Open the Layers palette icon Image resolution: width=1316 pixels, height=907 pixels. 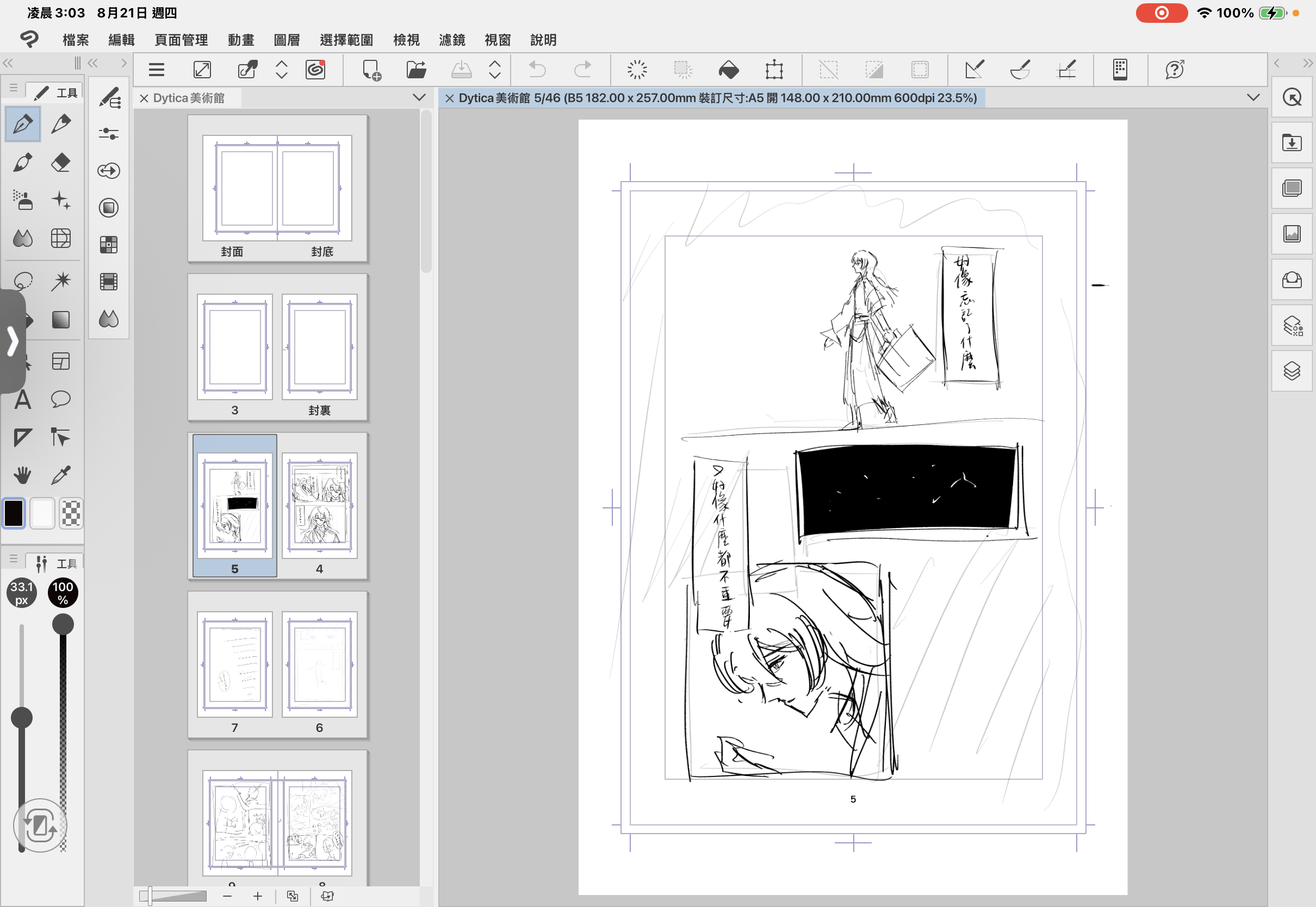(1292, 371)
